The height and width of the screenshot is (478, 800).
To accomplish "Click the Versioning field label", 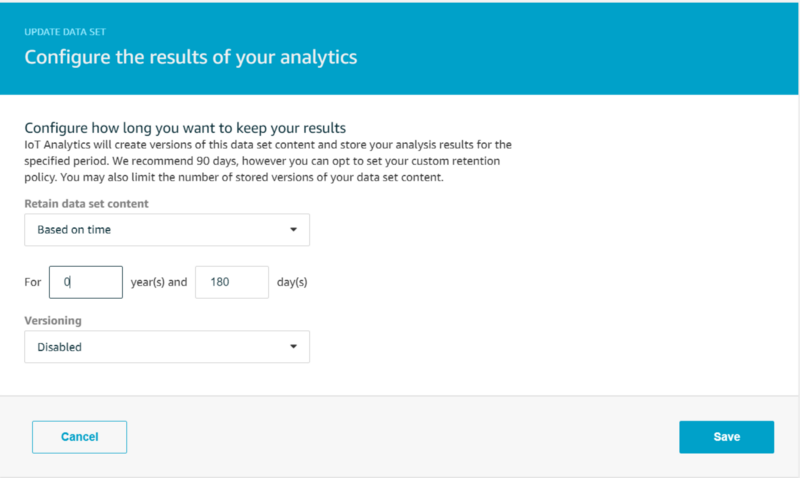I will coord(53,320).
